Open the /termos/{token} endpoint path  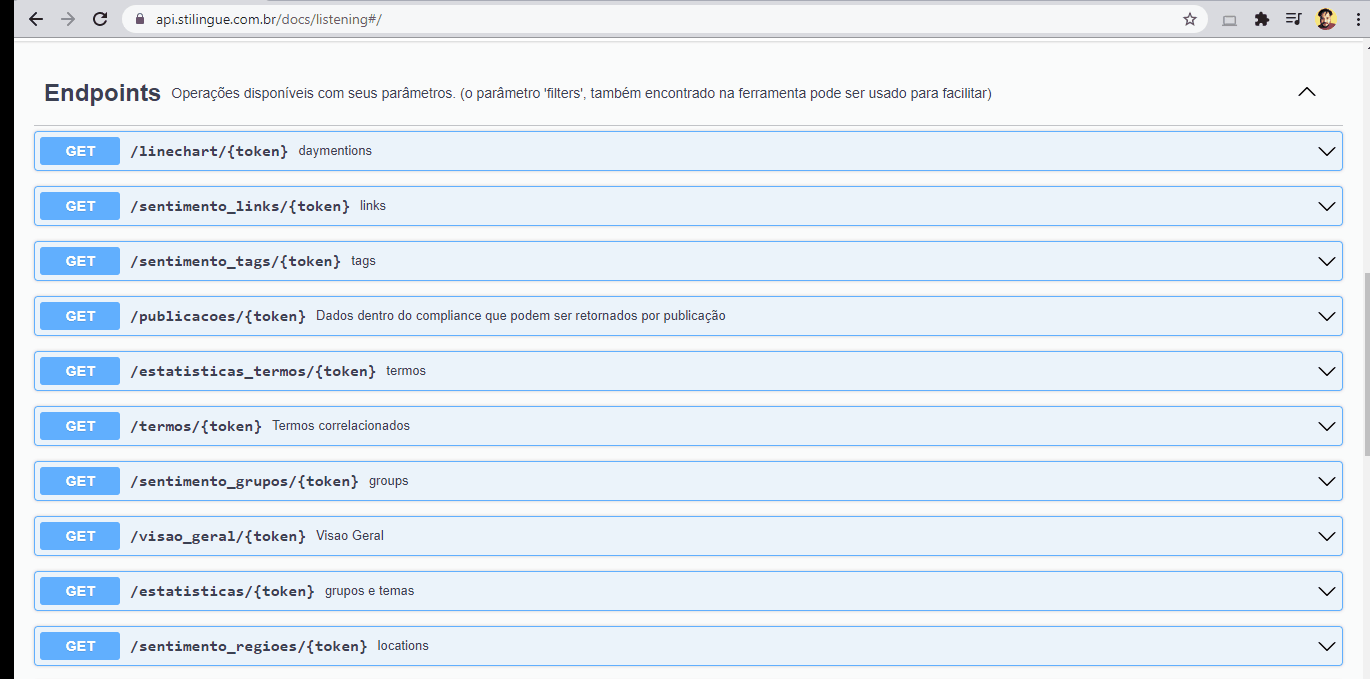pyautogui.click(x=196, y=426)
